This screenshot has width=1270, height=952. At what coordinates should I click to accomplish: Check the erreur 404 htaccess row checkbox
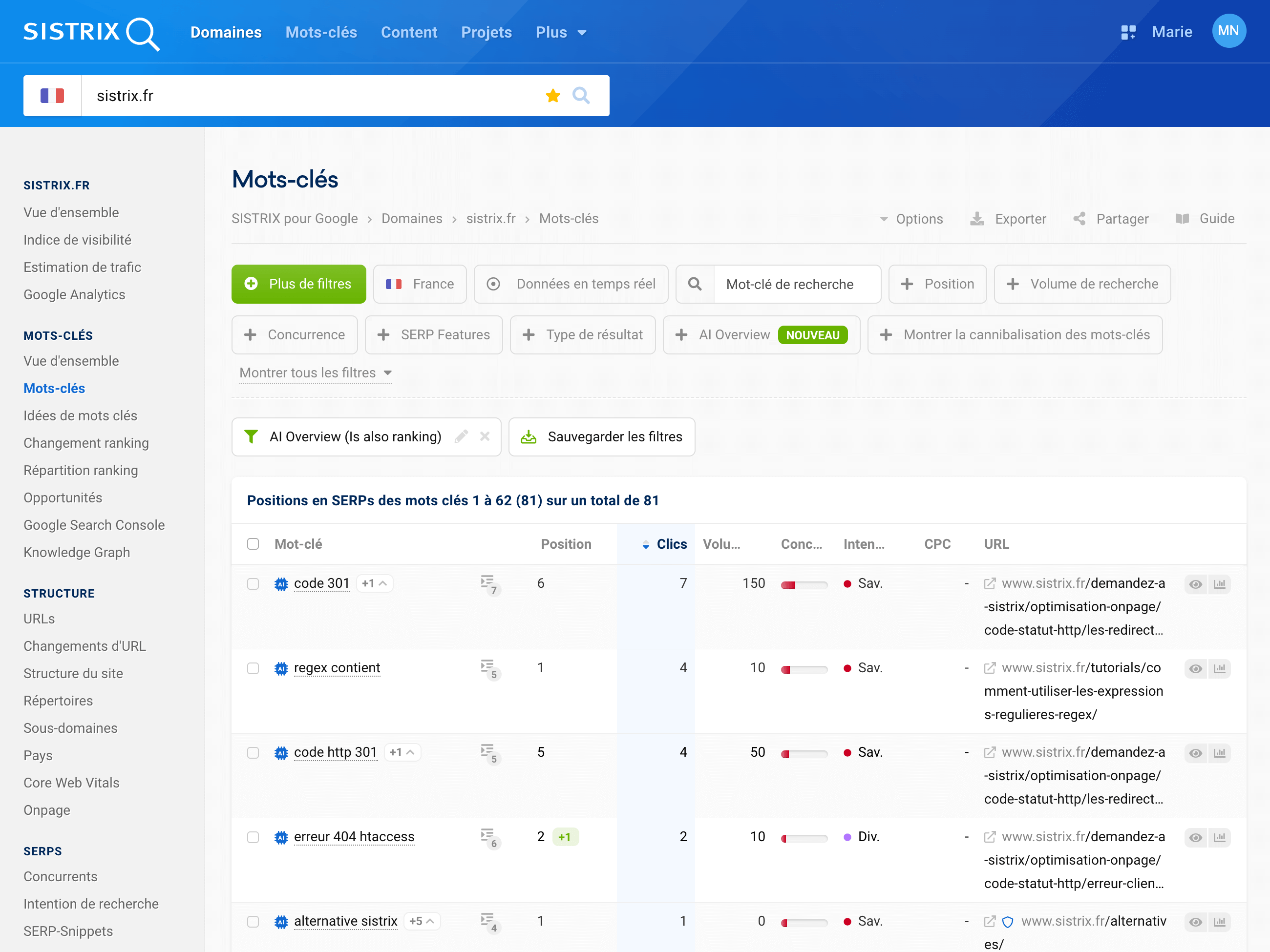(x=253, y=837)
